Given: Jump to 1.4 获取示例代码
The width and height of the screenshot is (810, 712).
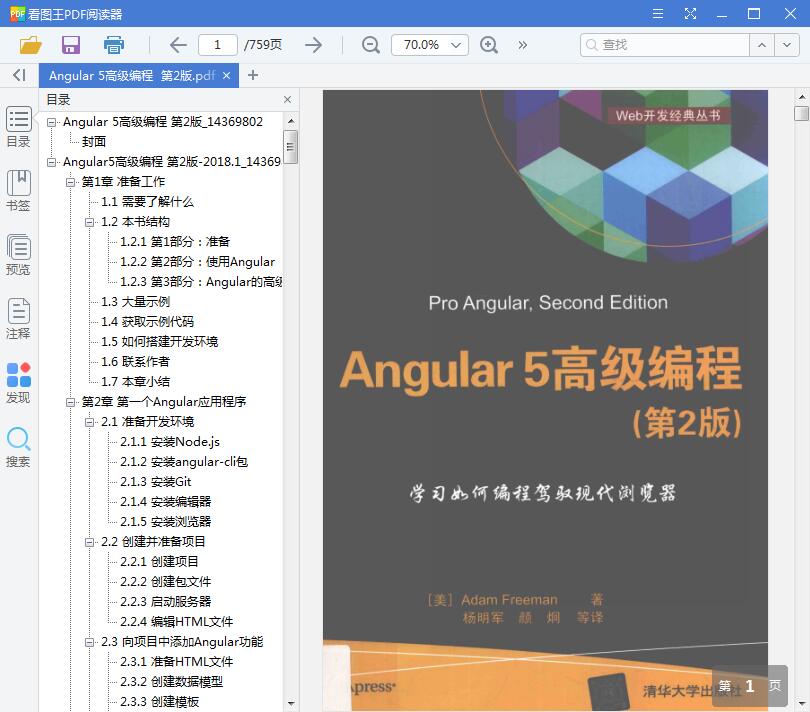Looking at the screenshot, I should pos(147,322).
